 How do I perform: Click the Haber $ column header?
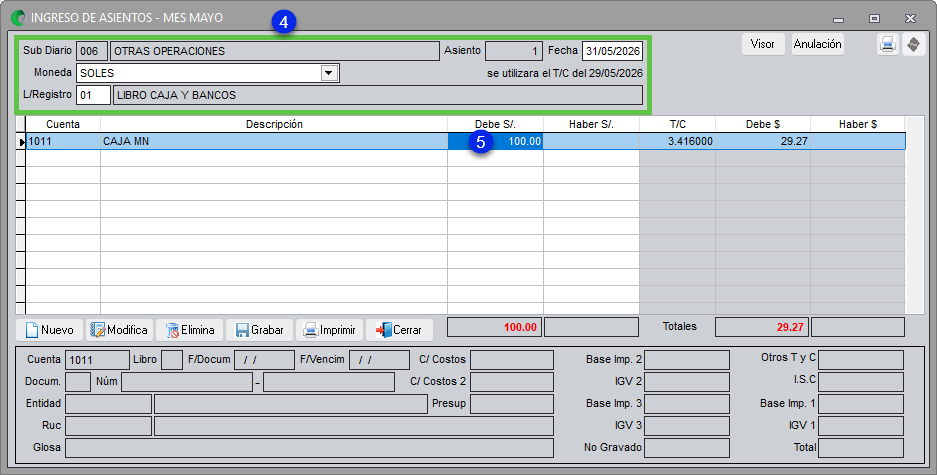[858, 124]
